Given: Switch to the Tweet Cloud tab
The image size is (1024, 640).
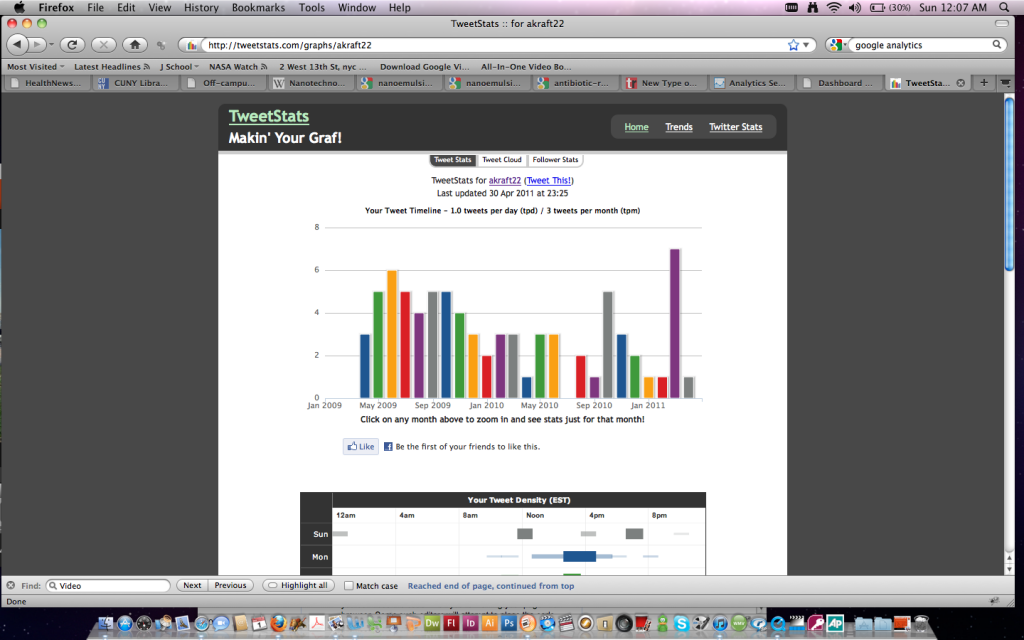Looking at the screenshot, I should [x=501, y=160].
